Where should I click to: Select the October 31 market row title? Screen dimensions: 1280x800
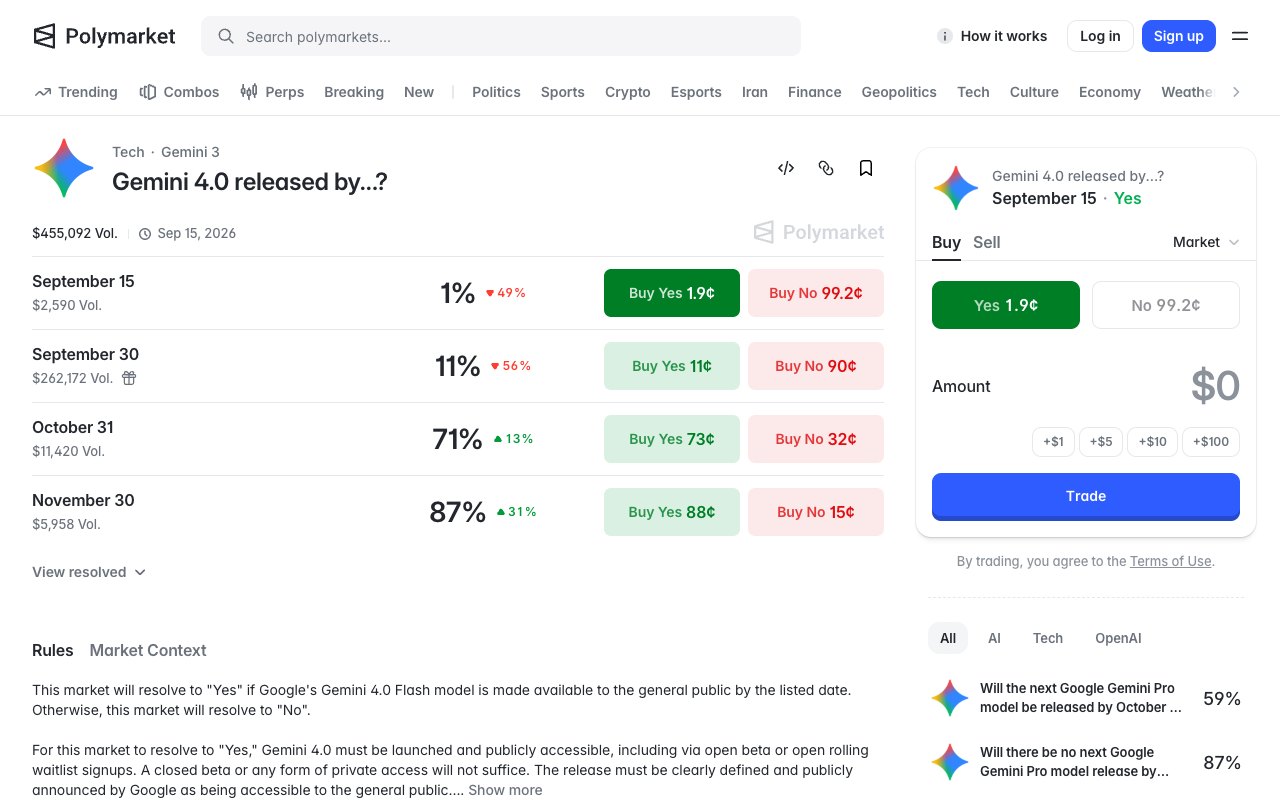[x=73, y=427]
